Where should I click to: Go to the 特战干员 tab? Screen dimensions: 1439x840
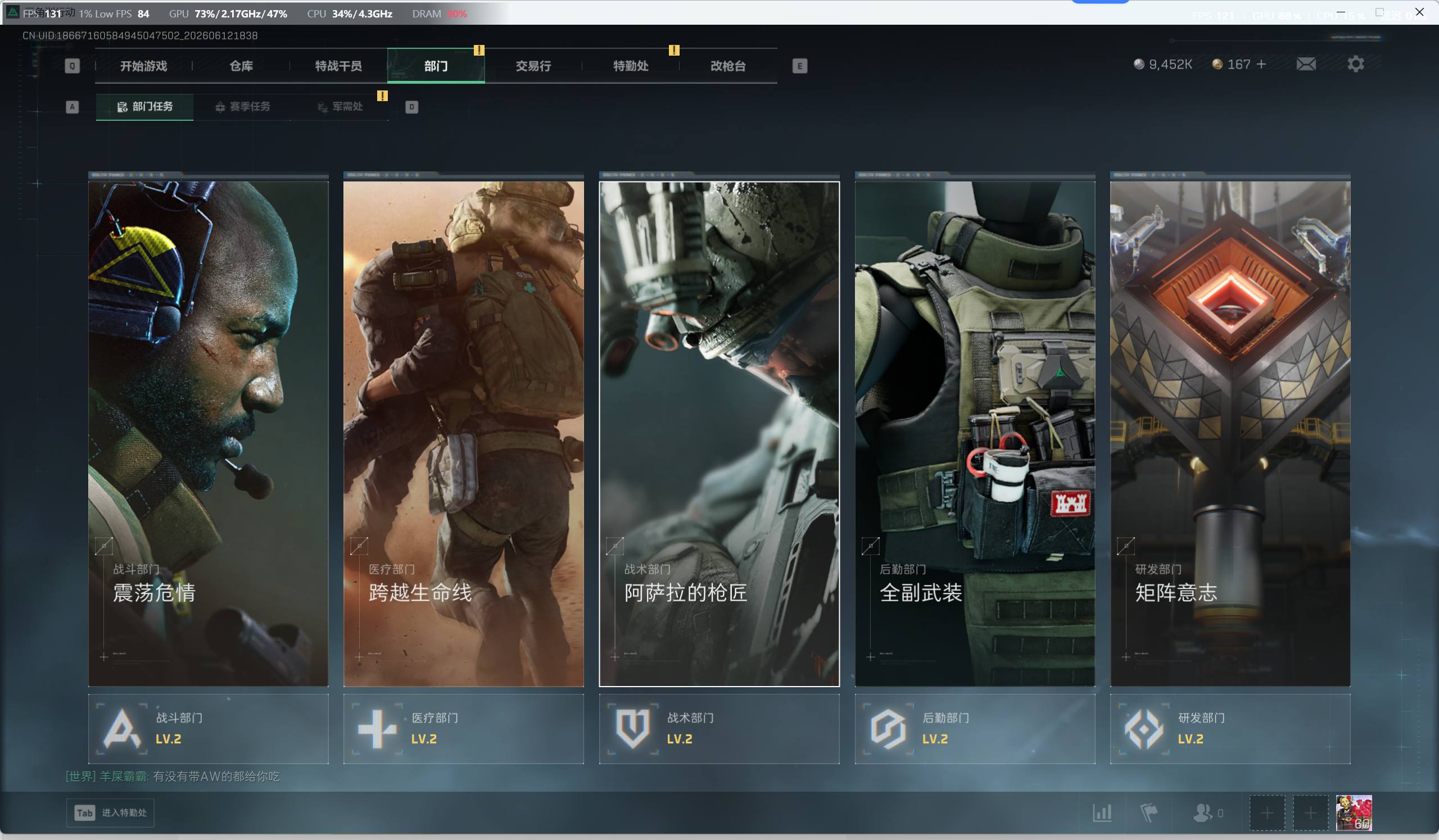tap(338, 66)
